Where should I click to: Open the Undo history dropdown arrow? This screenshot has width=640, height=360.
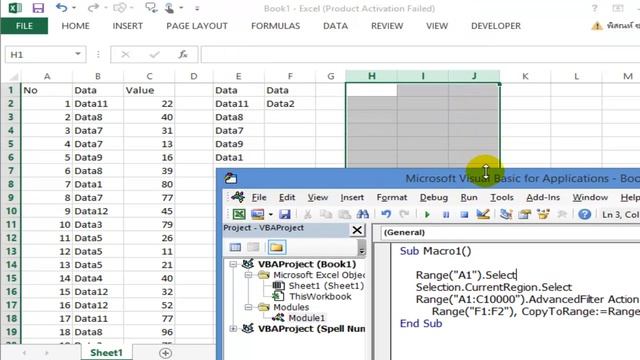[74, 8]
